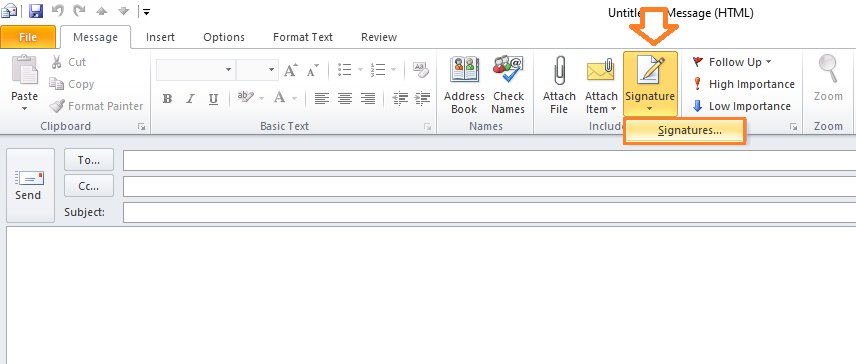The height and width of the screenshot is (364, 856).
Task: Open the Follow Up flag menu
Action: pos(732,62)
